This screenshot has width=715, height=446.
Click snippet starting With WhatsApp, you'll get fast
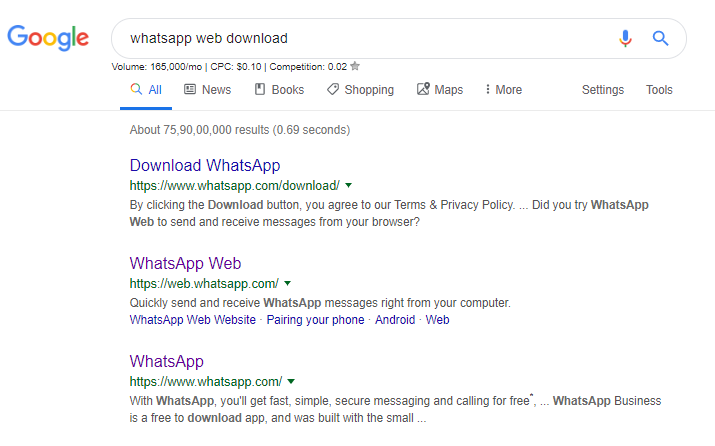click(x=395, y=409)
